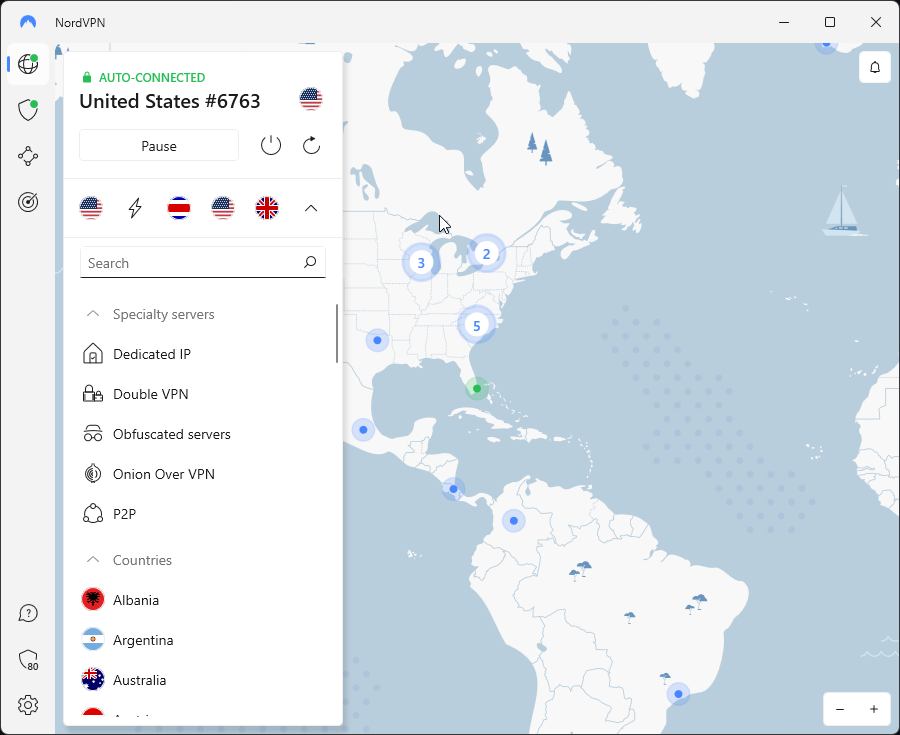Open the VPN globe tab in sidebar
The height and width of the screenshot is (735, 900).
(x=28, y=64)
